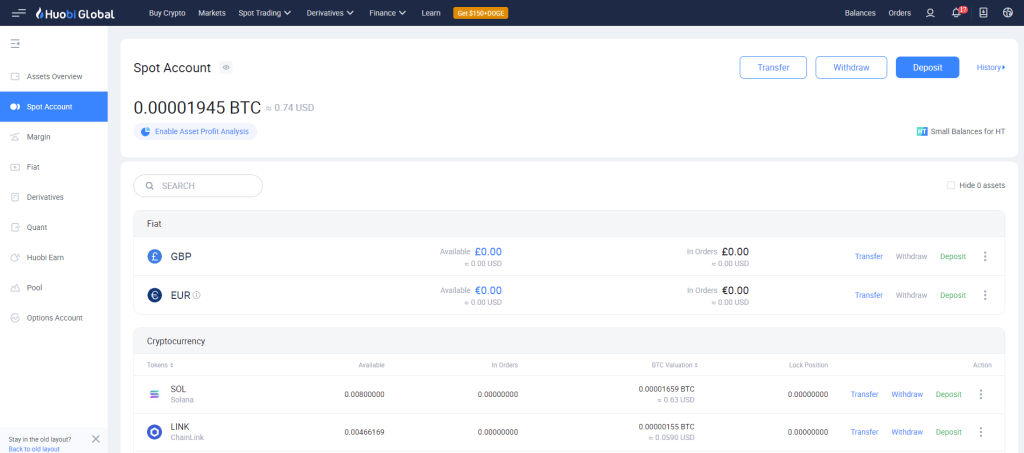Click Deposit in the LINK row
This screenshot has height=453, width=1024.
coord(948,432)
